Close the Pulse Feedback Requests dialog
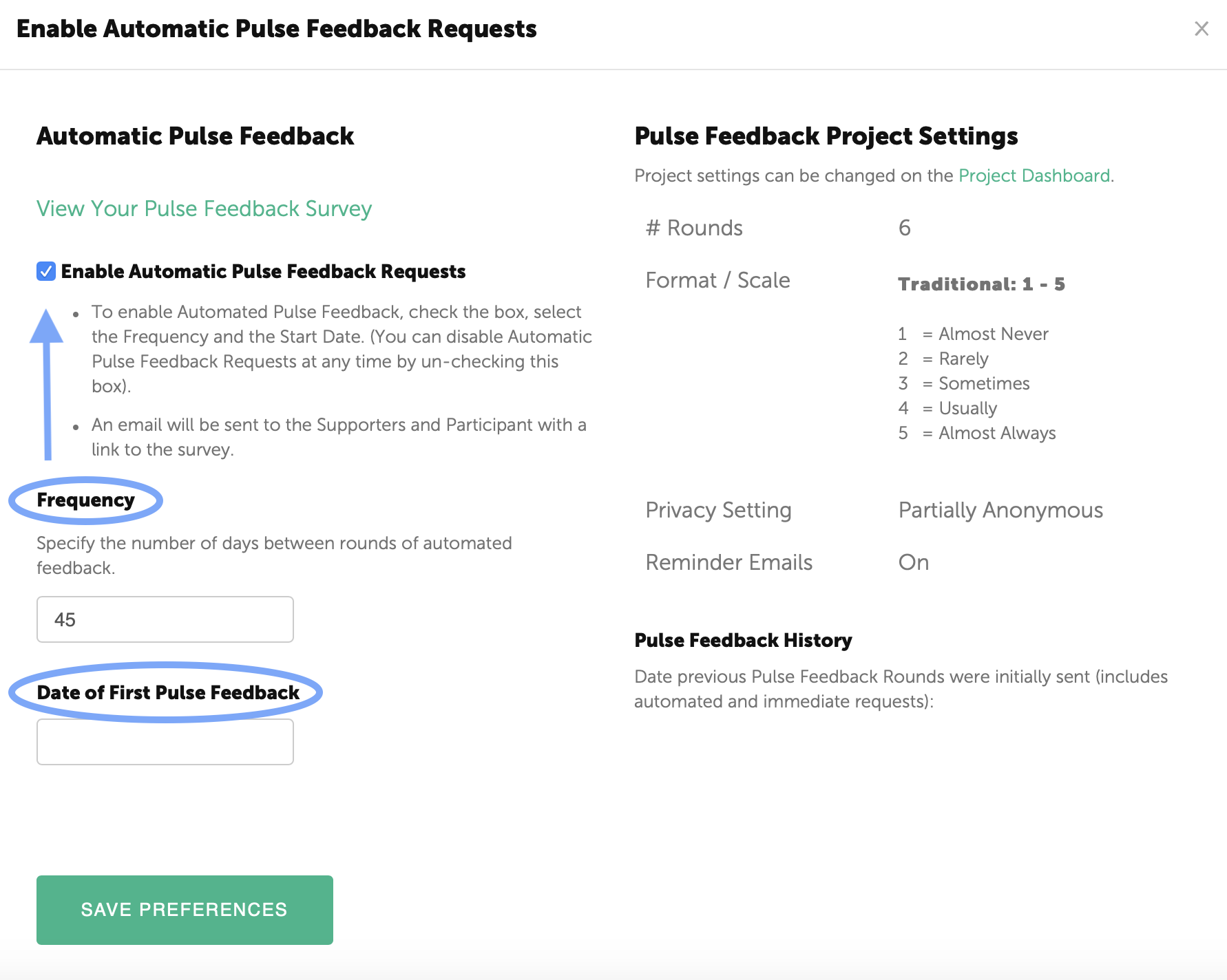 [x=1201, y=29]
